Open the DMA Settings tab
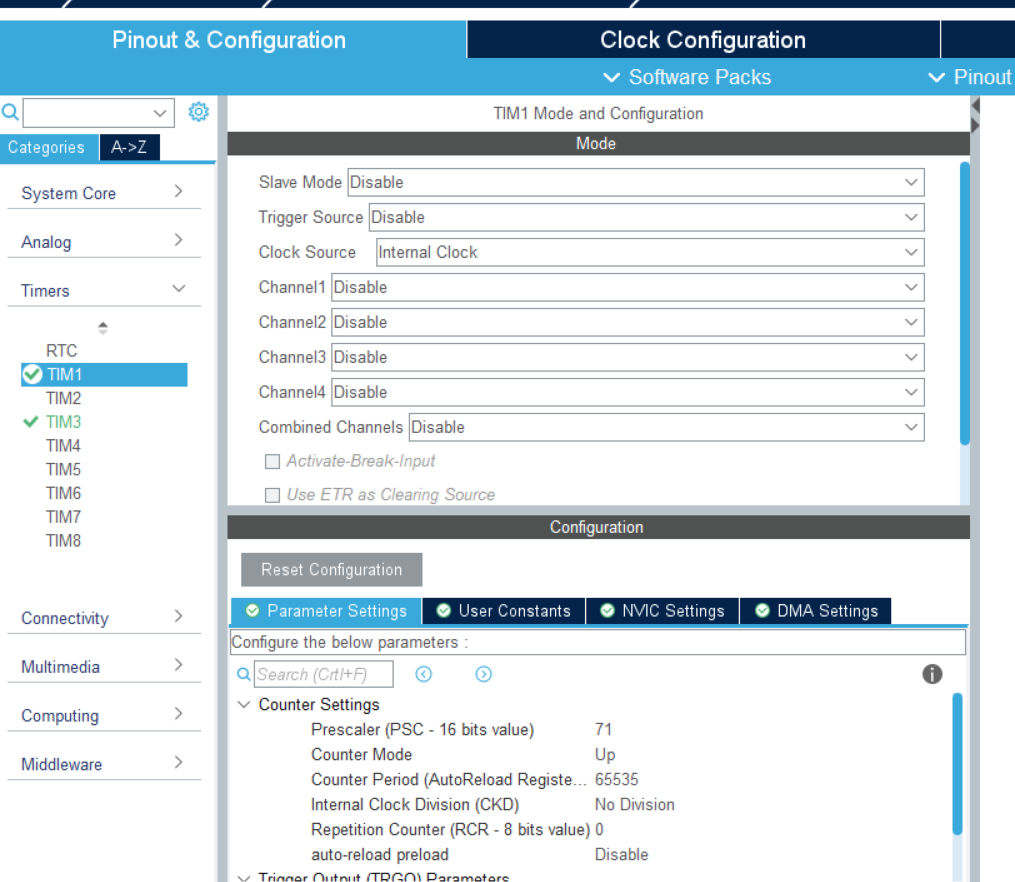This screenshot has height=882, width=1015. coord(816,611)
